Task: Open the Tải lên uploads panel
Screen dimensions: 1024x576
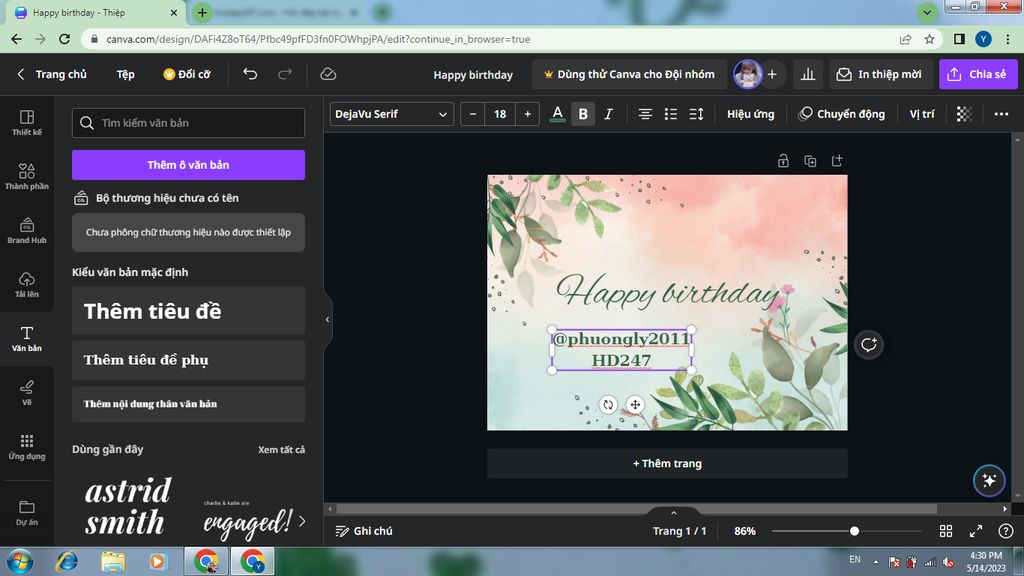Action: click(x=27, y=285)
